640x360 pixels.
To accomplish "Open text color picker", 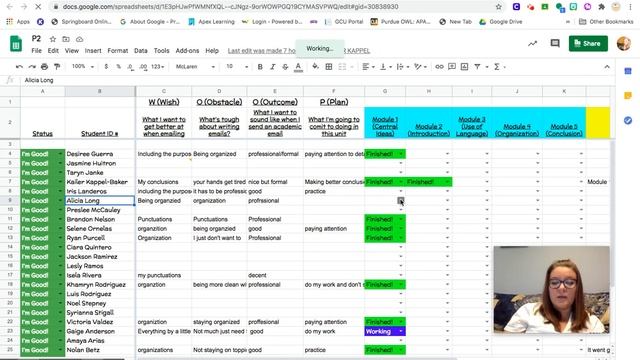I will (x=298, y=67).
